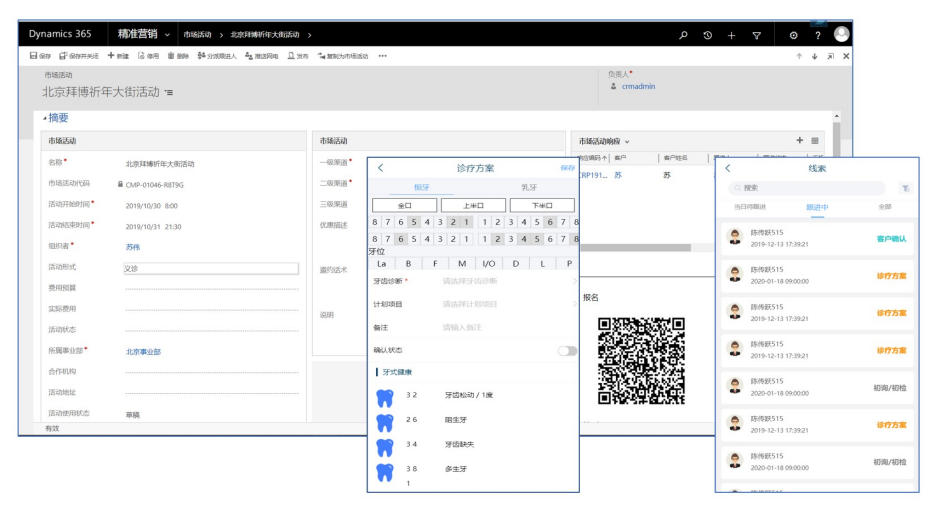This screenshot has width=941, height=522.
Task: Select tooth surface M option
Action: click(x=461, y=263)
